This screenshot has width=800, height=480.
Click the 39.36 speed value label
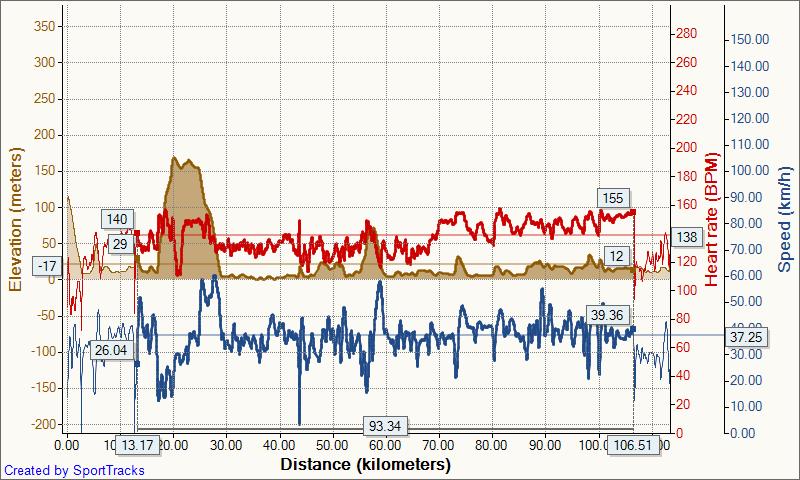pyautogui.click(x=608, y=314)
